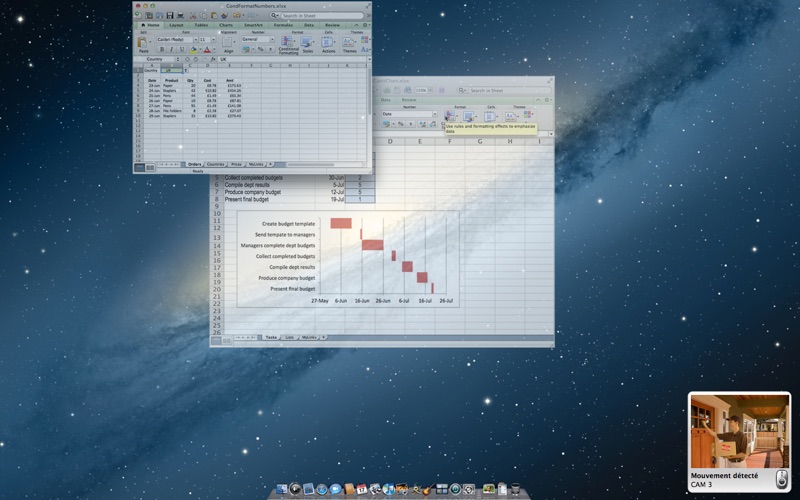The image size is (800, 500).
Task: Click the Print icon in CondFormatNumbers toolbar
Action: pos(181,15)
